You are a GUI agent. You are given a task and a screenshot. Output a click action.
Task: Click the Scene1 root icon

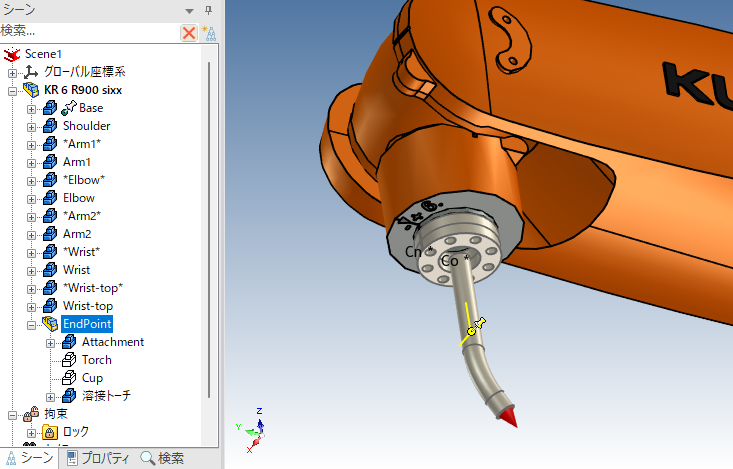point(13,54)
